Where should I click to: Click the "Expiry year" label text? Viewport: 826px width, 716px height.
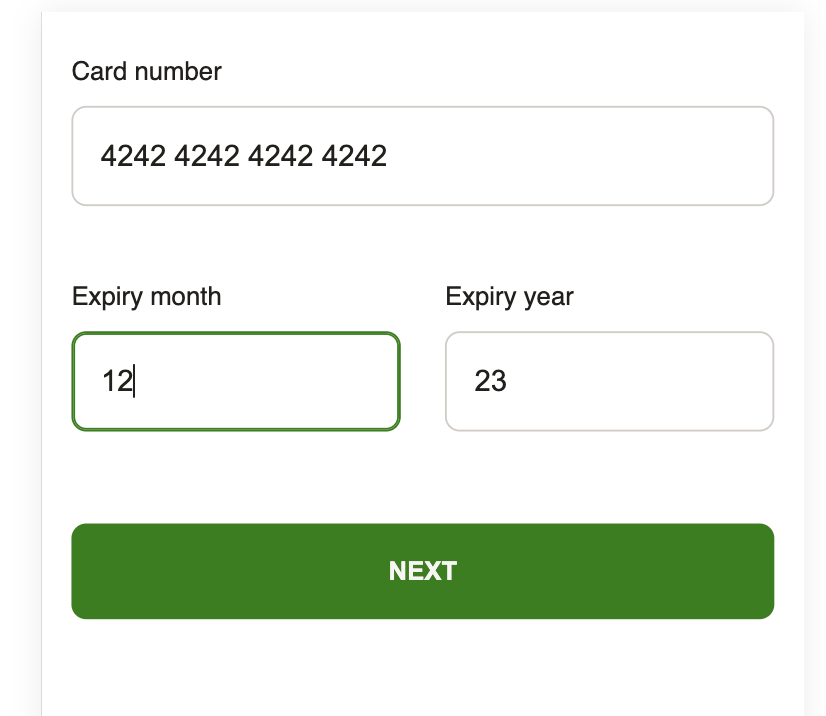point(509,297)
